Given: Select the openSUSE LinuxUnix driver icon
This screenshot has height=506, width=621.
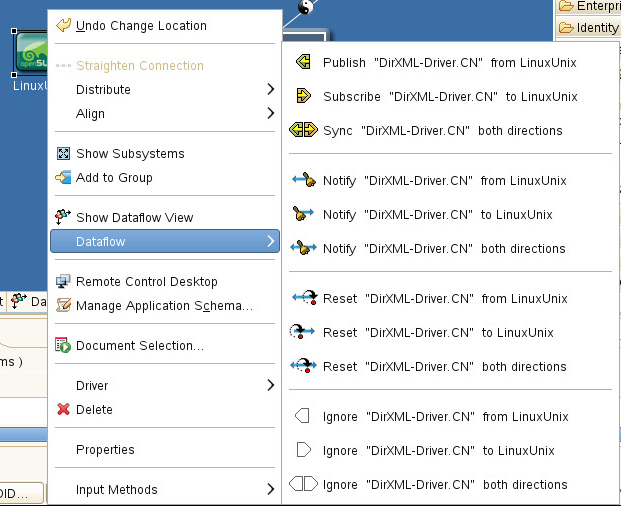Looking at the screenshot, I should [x=31, y=53].
